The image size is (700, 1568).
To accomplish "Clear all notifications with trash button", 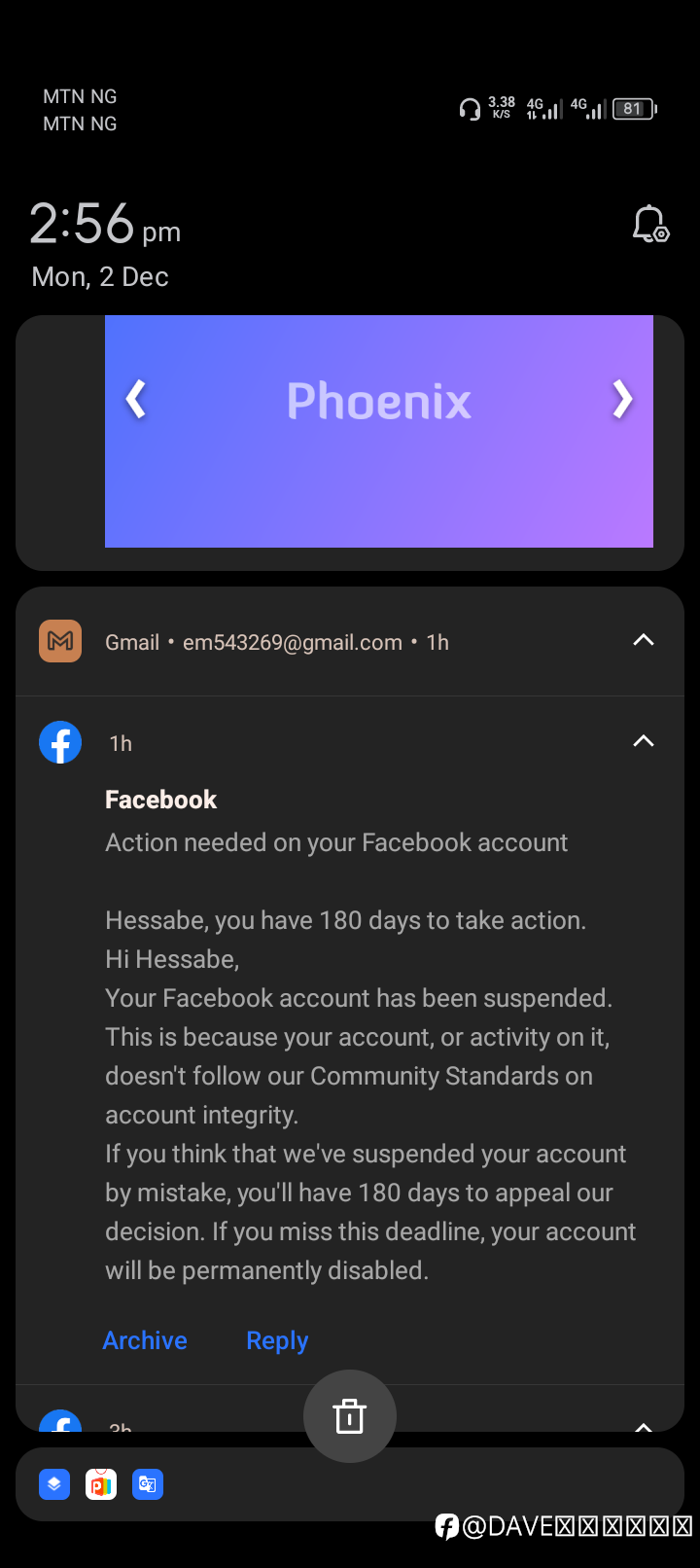I will tap(350, 1416).
